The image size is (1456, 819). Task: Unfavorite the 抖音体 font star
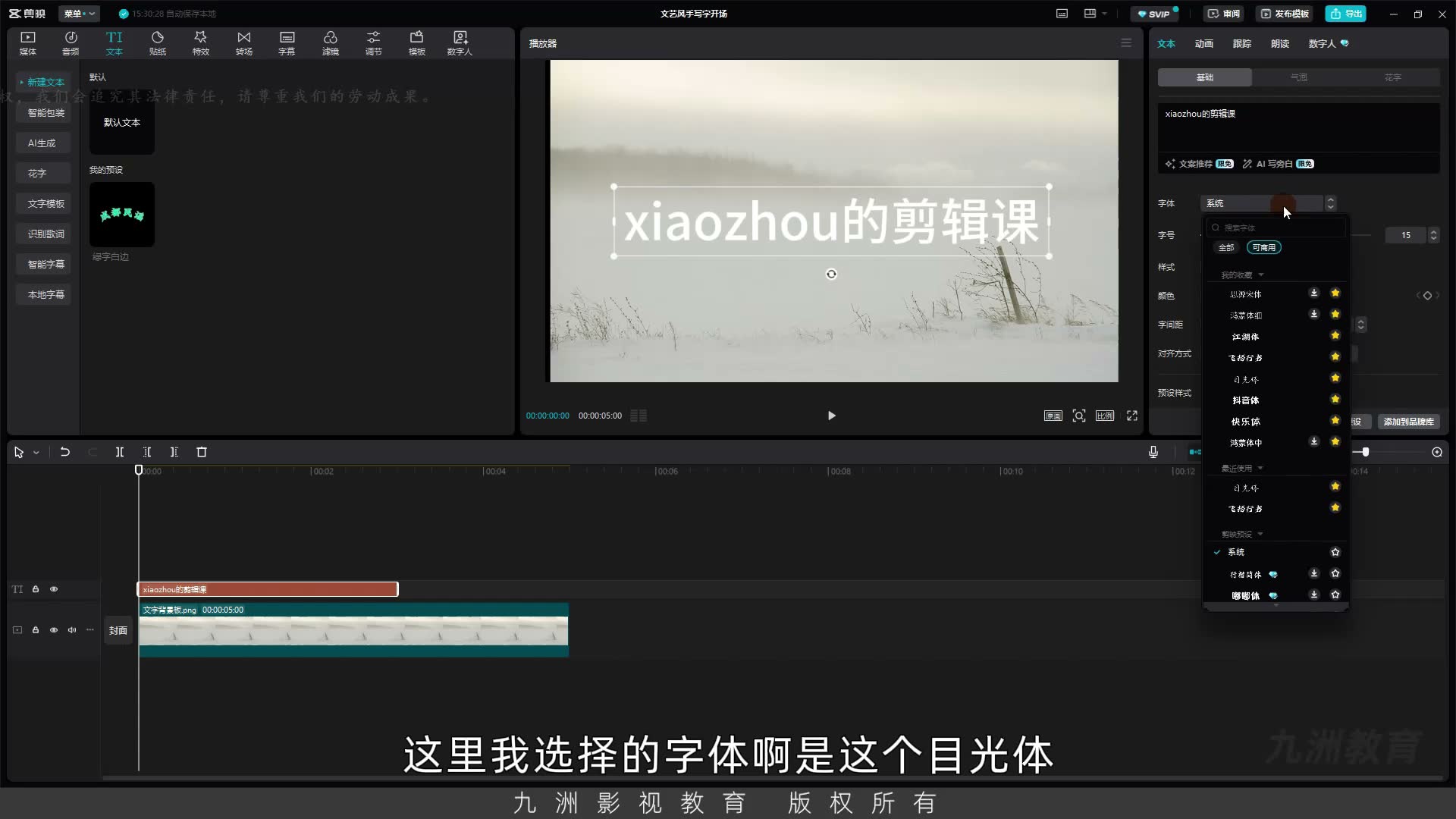[1335, 399]
